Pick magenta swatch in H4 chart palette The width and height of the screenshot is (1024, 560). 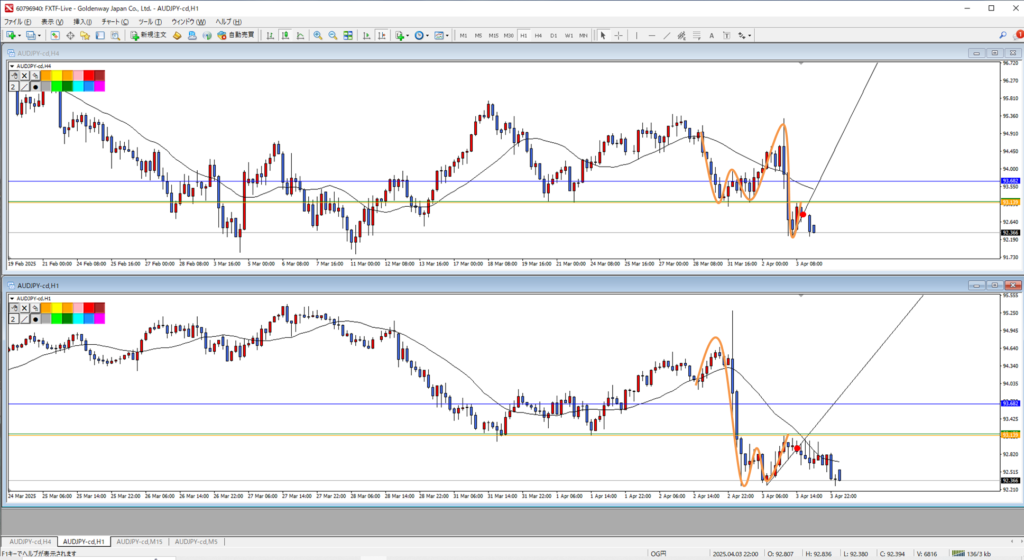point(99,86)
